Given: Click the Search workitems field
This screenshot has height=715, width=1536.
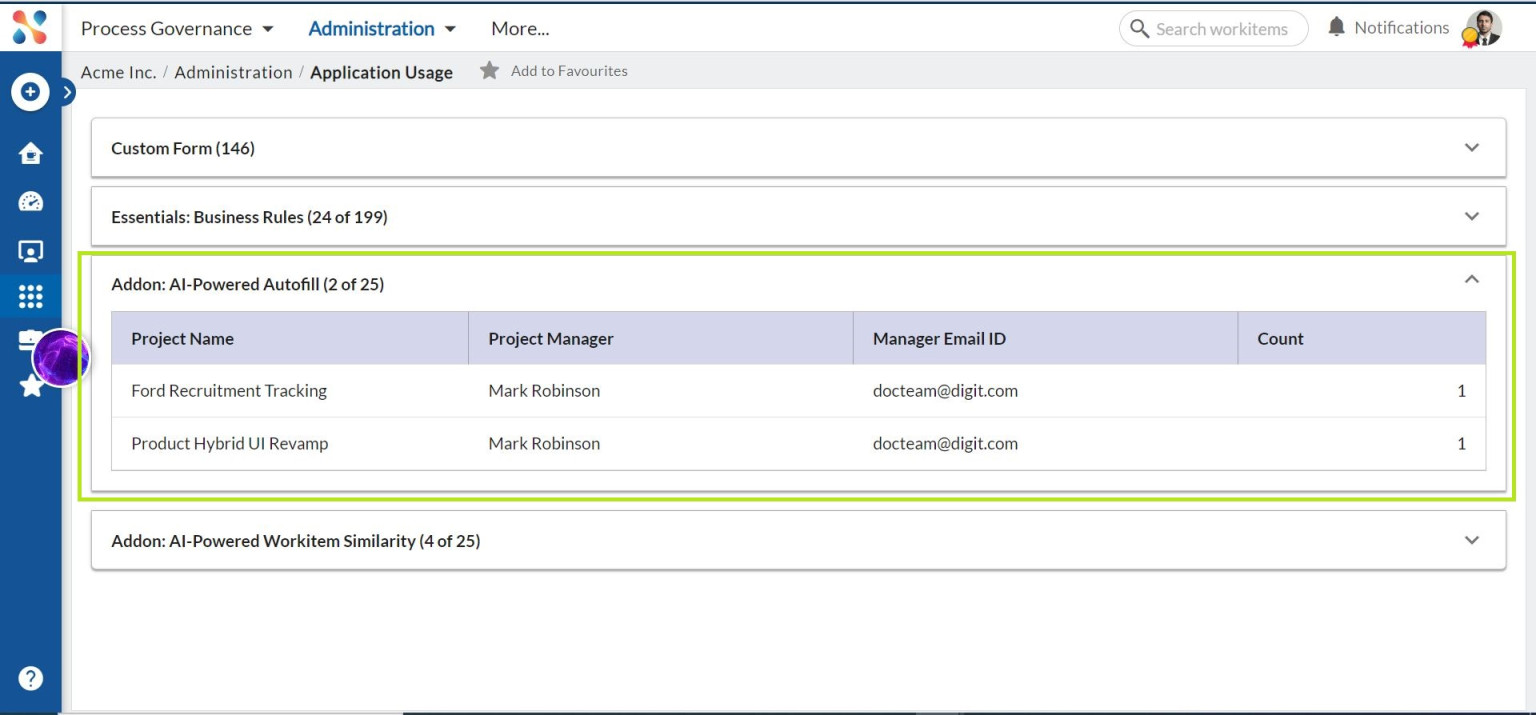Looking at the screenshot, I should [1213, 29].
